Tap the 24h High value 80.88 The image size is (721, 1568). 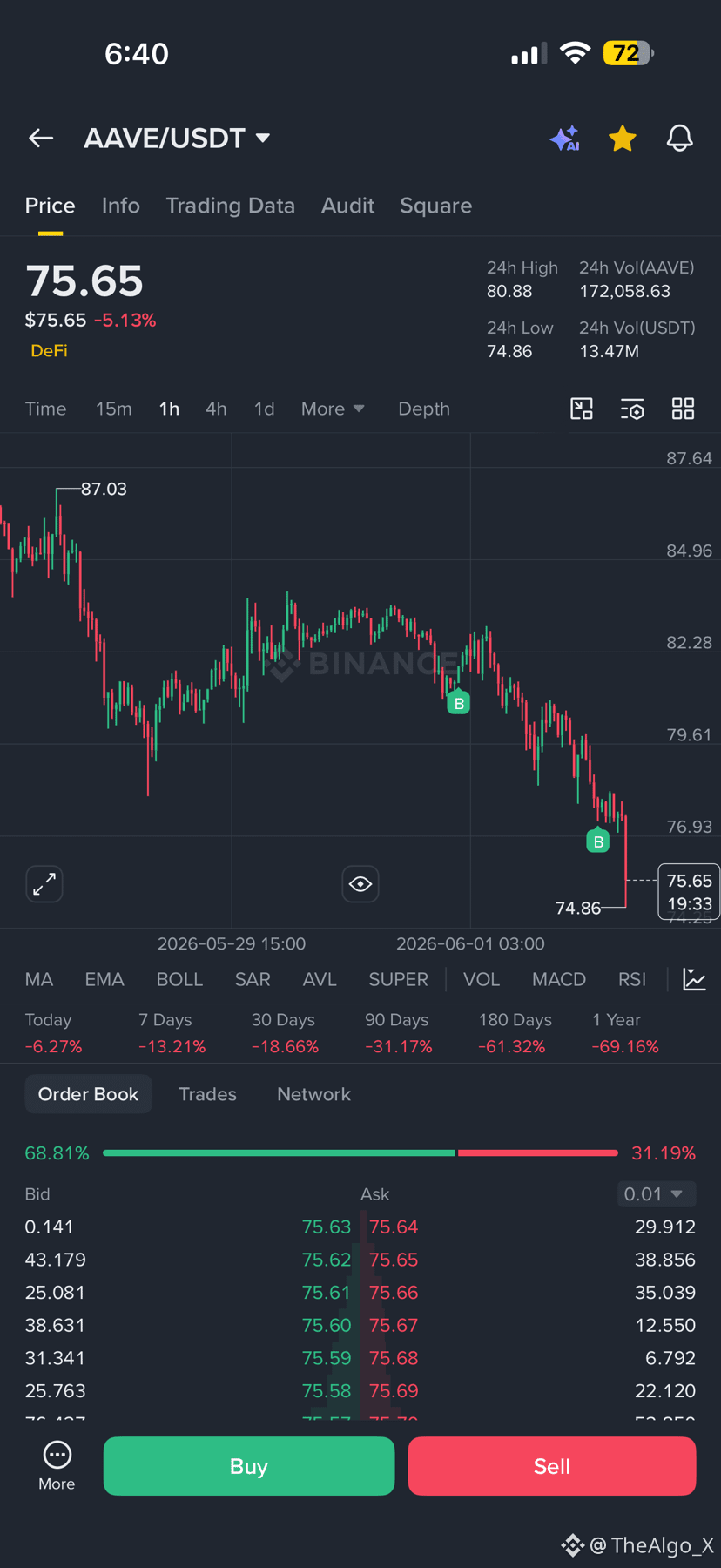pos(509,291)
